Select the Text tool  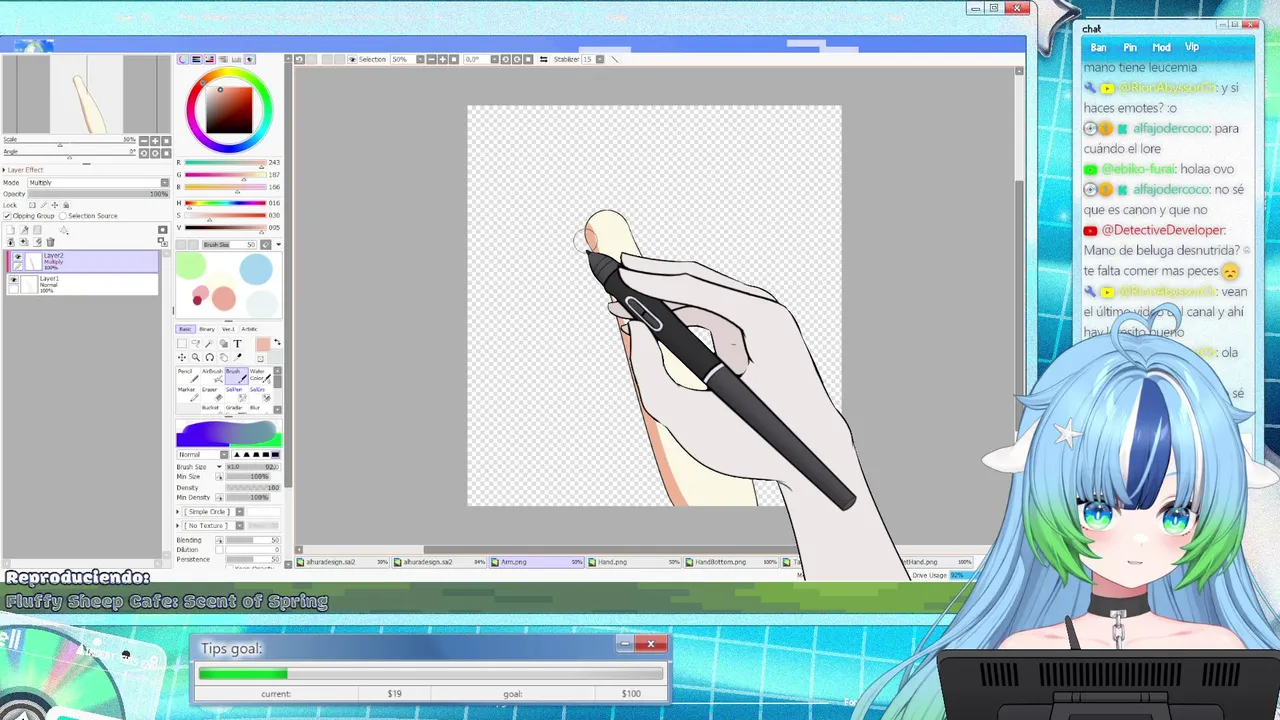(237, 343)
